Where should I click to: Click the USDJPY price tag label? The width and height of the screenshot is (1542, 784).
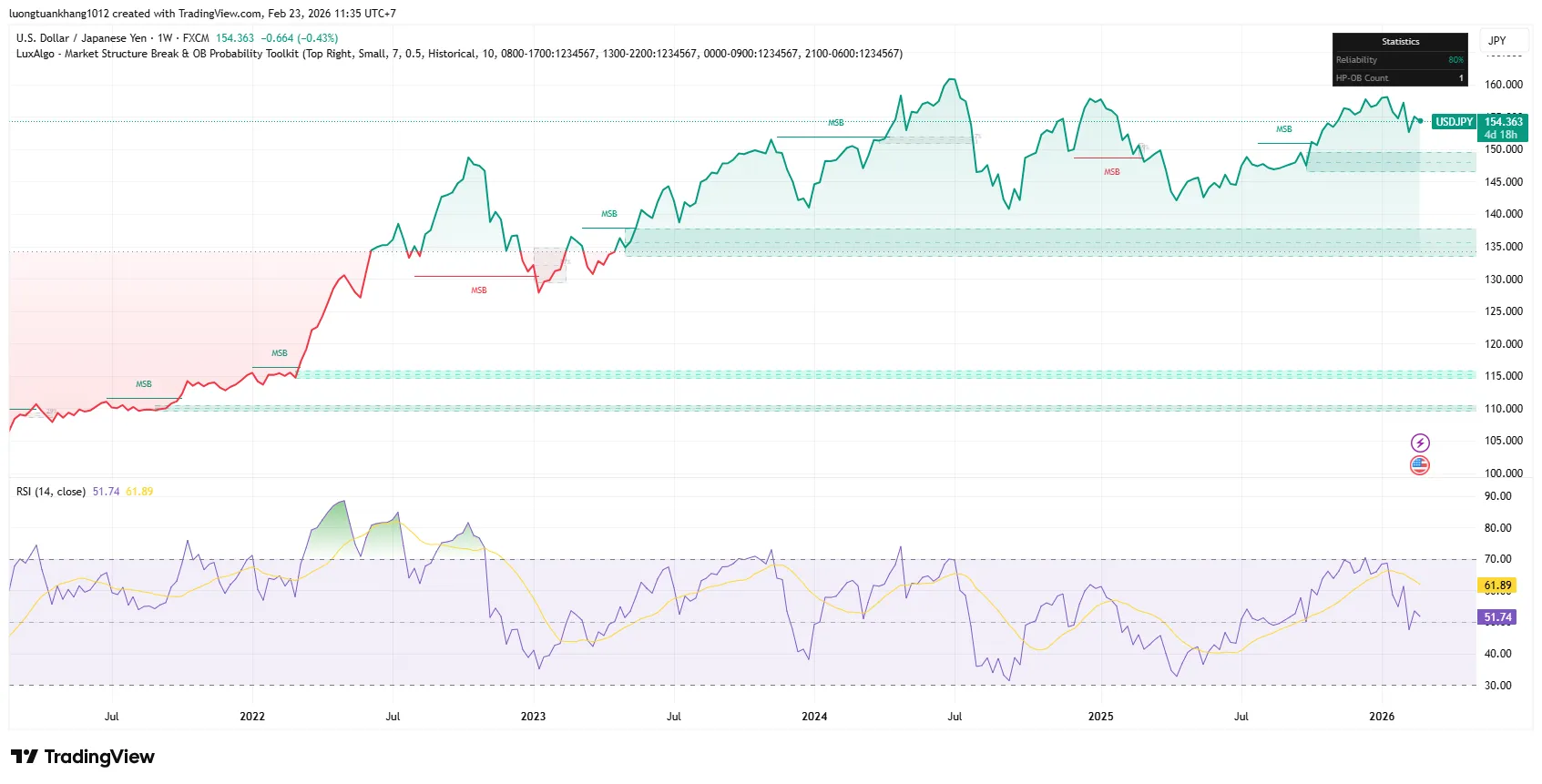[x=1454, y=122]
